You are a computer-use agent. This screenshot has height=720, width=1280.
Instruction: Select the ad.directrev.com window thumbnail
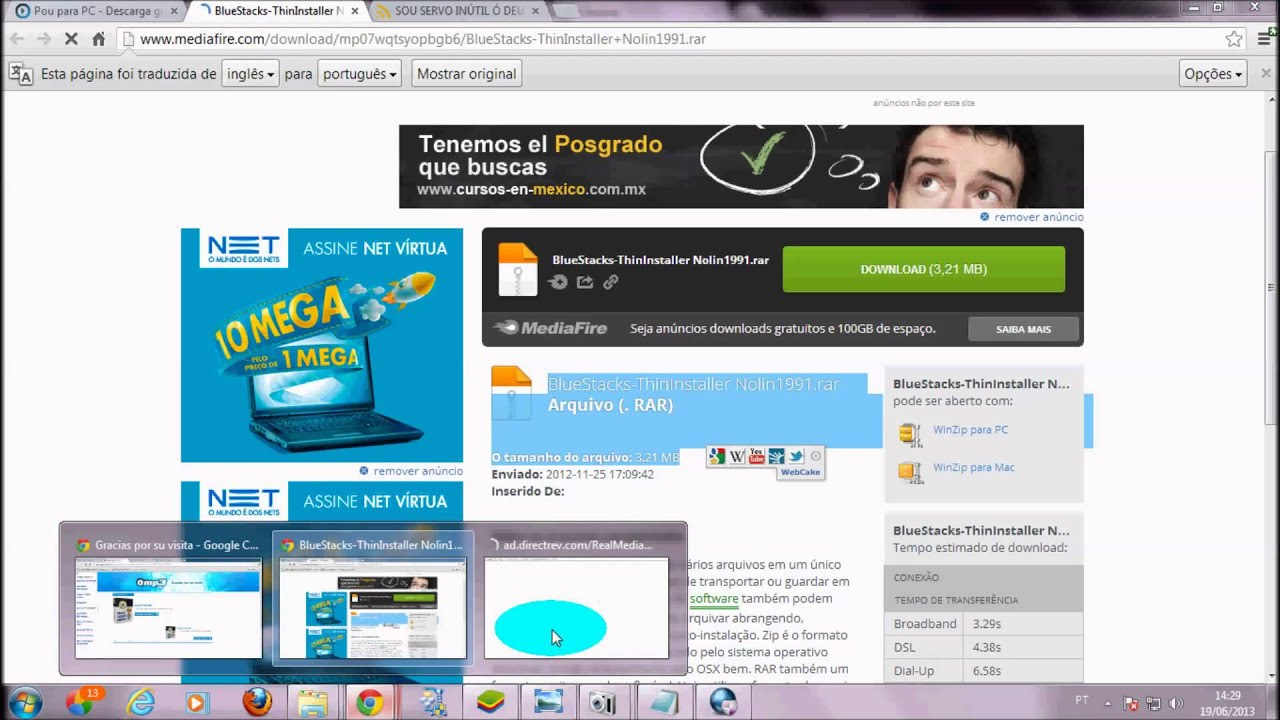(576, 598)
